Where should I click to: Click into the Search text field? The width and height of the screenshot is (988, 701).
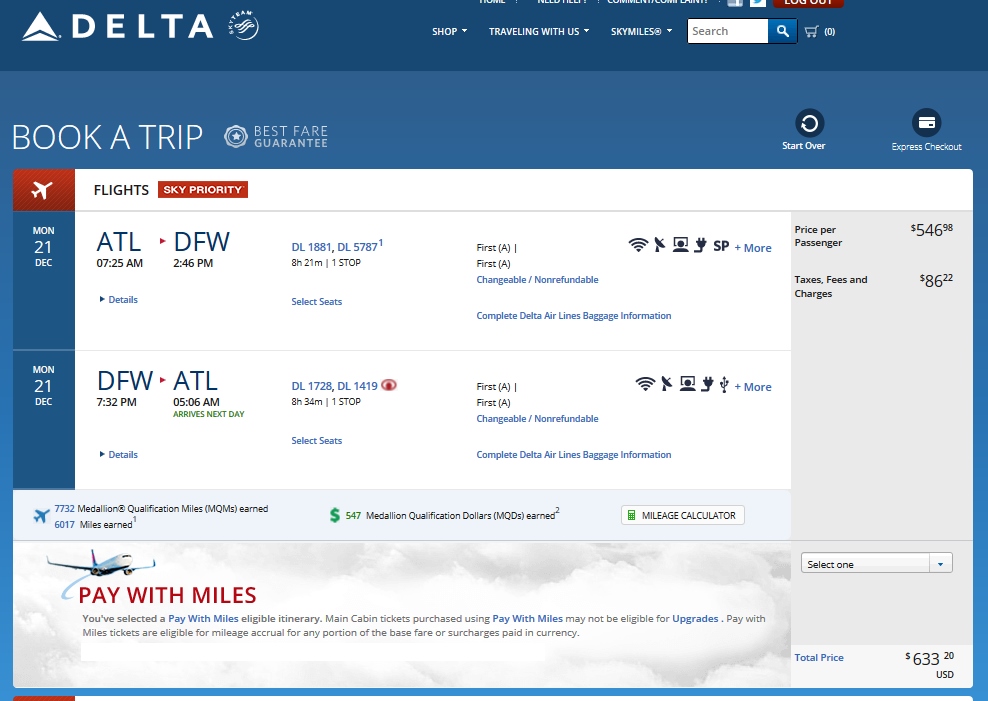click(727, 31)
